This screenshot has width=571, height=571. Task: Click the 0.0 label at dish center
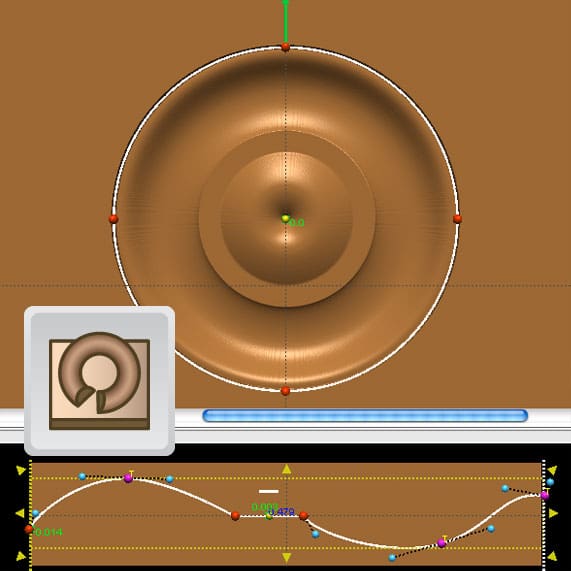click(296, 223)
